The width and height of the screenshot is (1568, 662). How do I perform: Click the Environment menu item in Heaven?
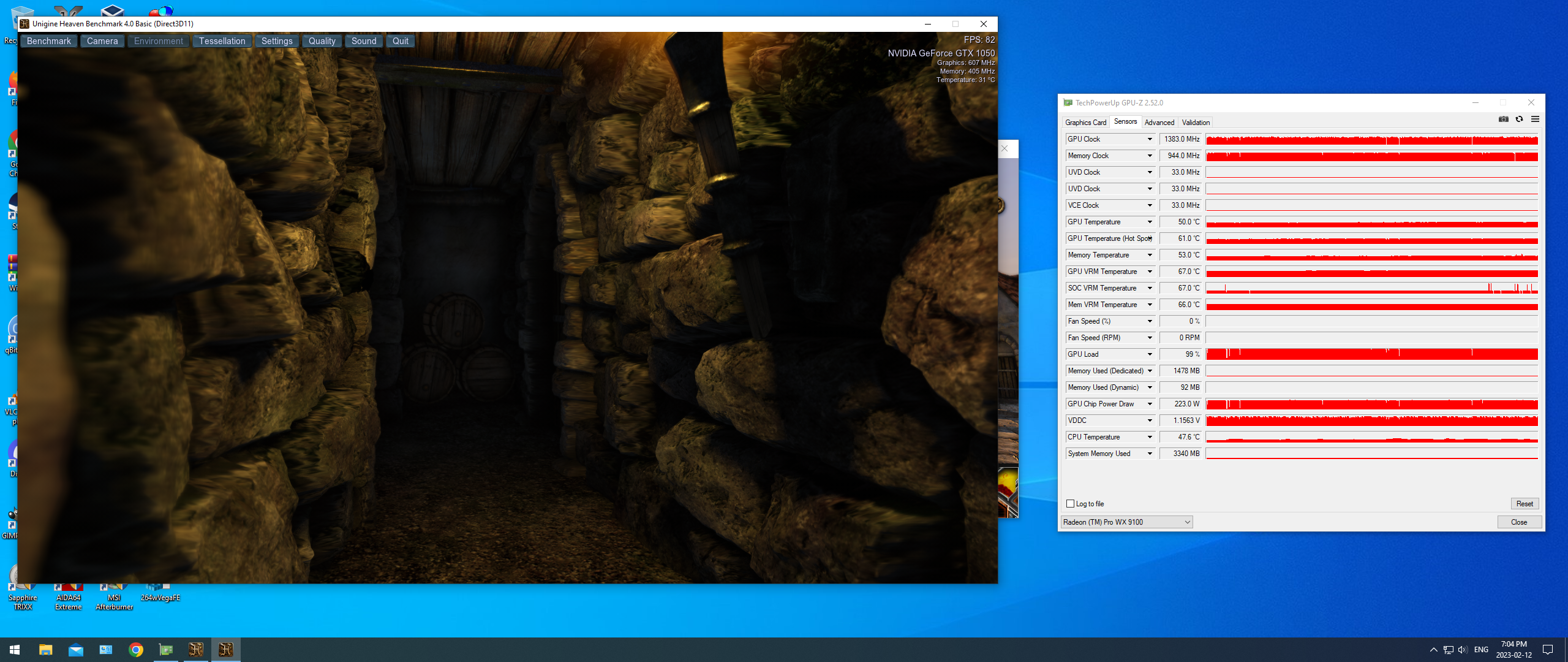[x=159, y=41]
